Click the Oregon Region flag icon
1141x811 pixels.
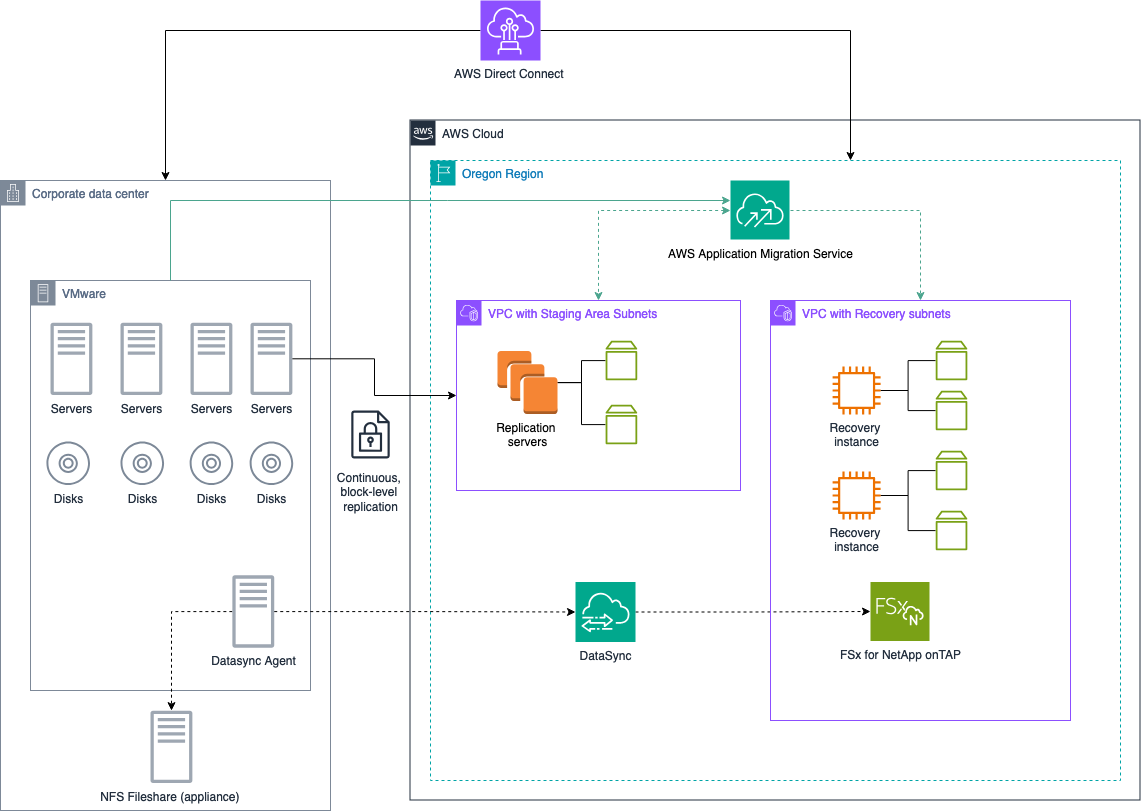[442, 173]
